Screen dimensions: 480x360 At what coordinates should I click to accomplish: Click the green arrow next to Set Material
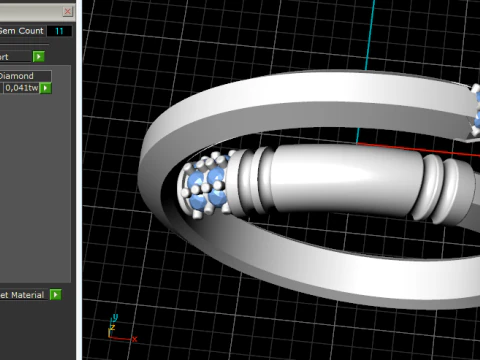tap(56, 295)
